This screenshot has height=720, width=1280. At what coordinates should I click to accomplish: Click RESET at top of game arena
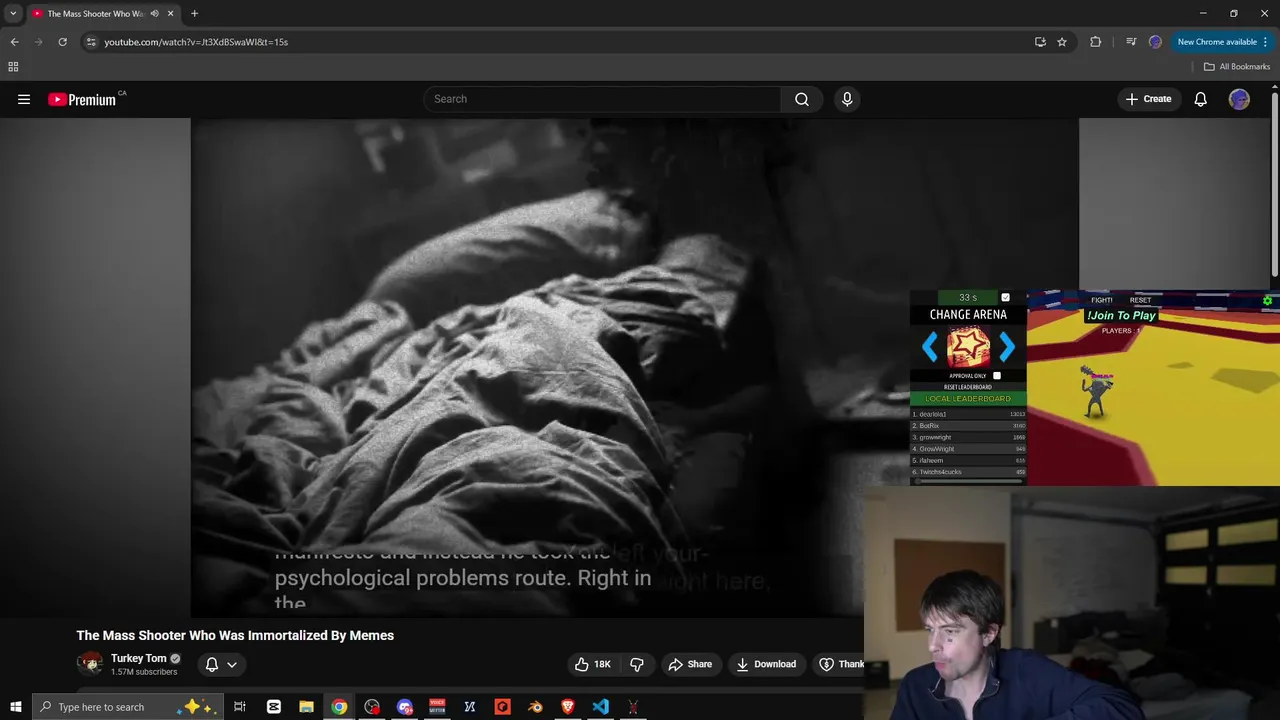coord(1140,300)
